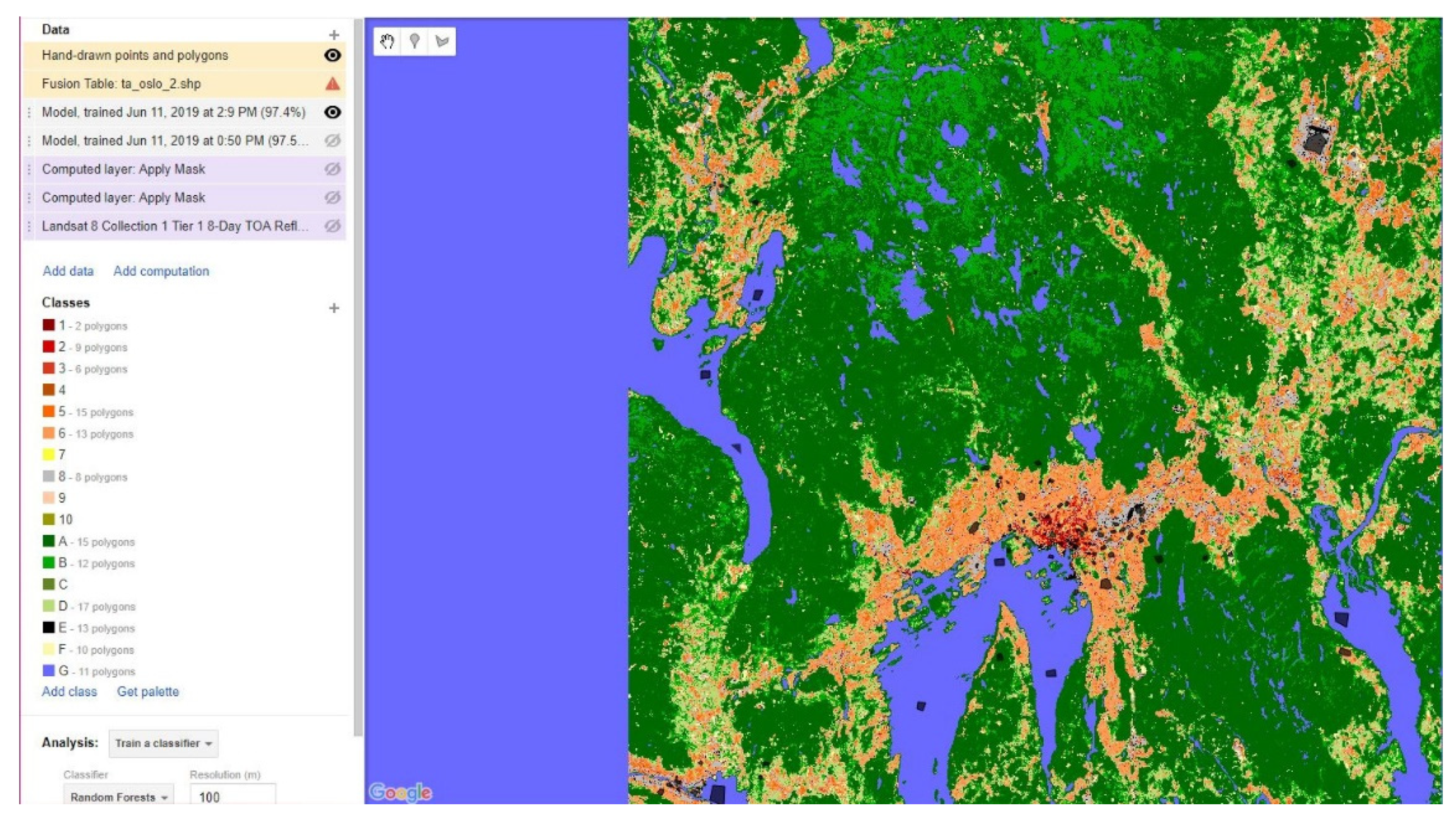Viewport: 1456px width, 822px height.
Task: Show the Landsat 8 Collection layer
Action: click(x=332, y=226)
